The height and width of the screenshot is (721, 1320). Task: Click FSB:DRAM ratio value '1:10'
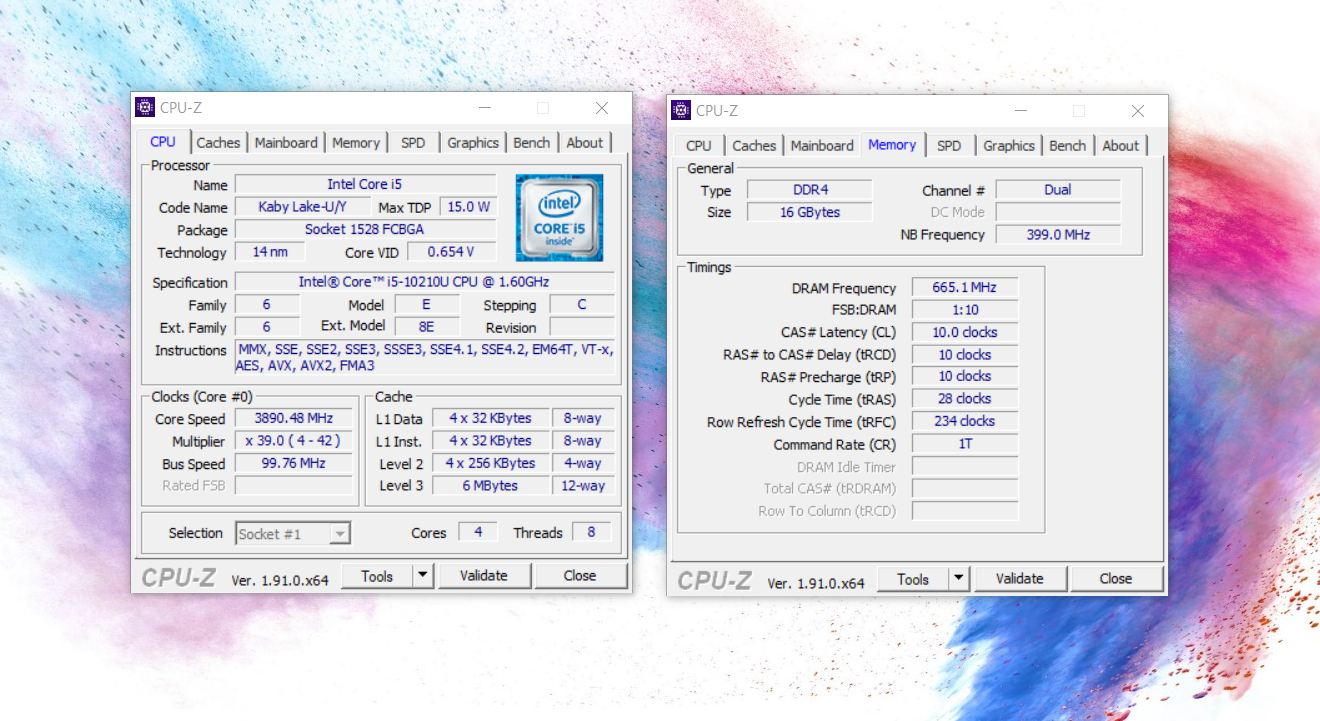(x=965, y=310)
